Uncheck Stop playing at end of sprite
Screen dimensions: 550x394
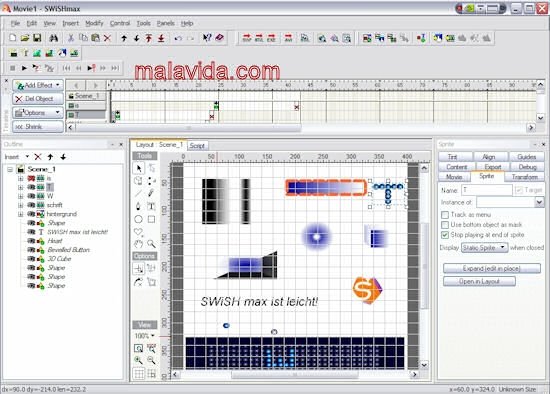pyautogui.click(x=445, y=235)
